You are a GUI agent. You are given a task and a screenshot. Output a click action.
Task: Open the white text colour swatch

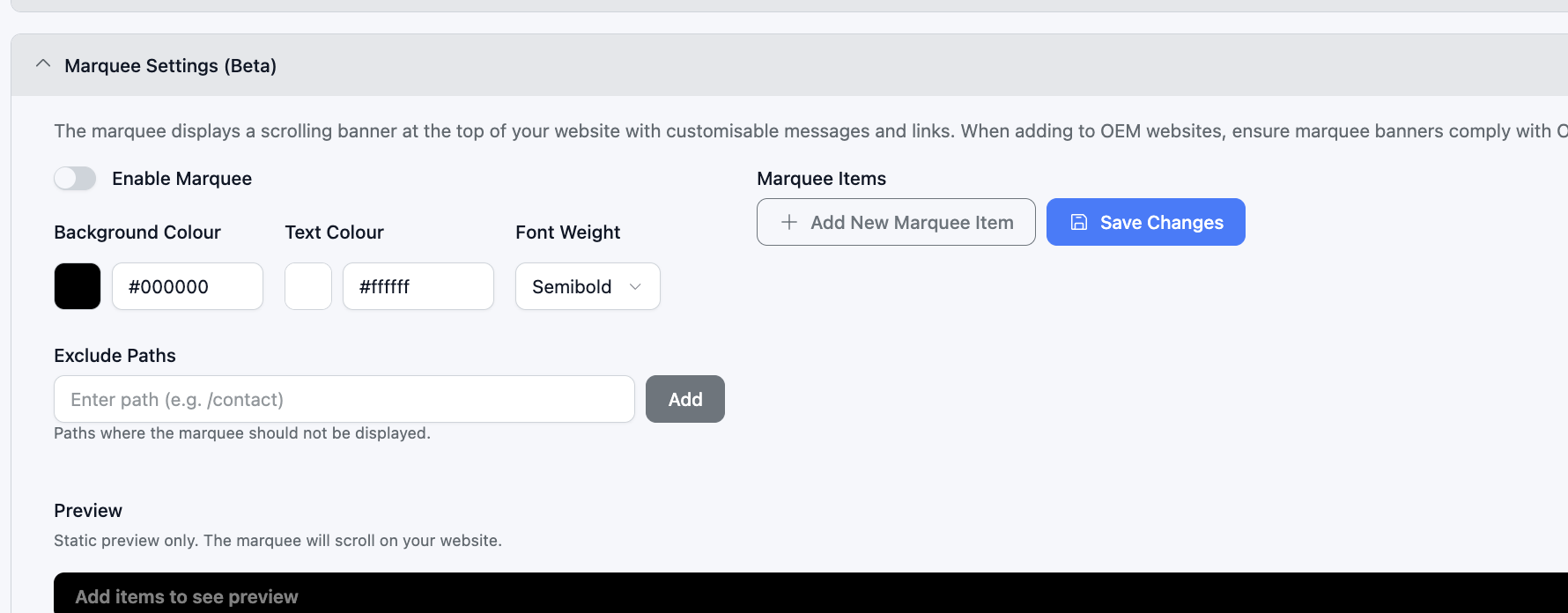pos(308,286)
